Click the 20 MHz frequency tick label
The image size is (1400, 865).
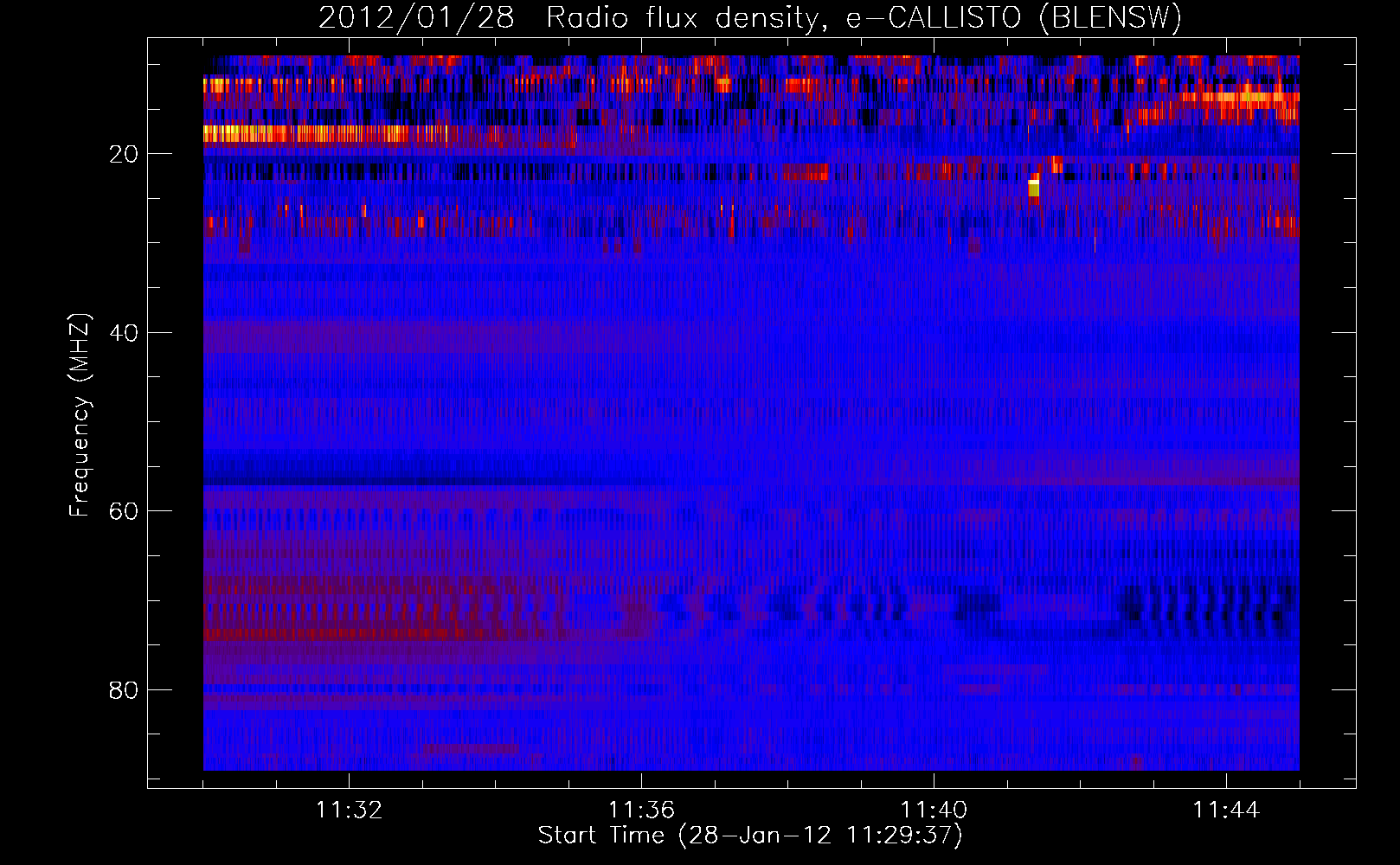coord(124,154)
